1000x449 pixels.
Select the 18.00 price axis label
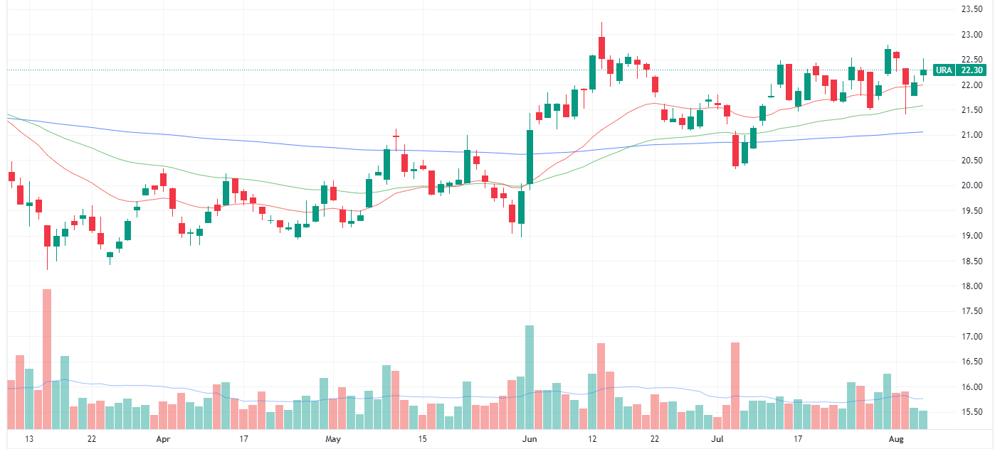(969, 286)
